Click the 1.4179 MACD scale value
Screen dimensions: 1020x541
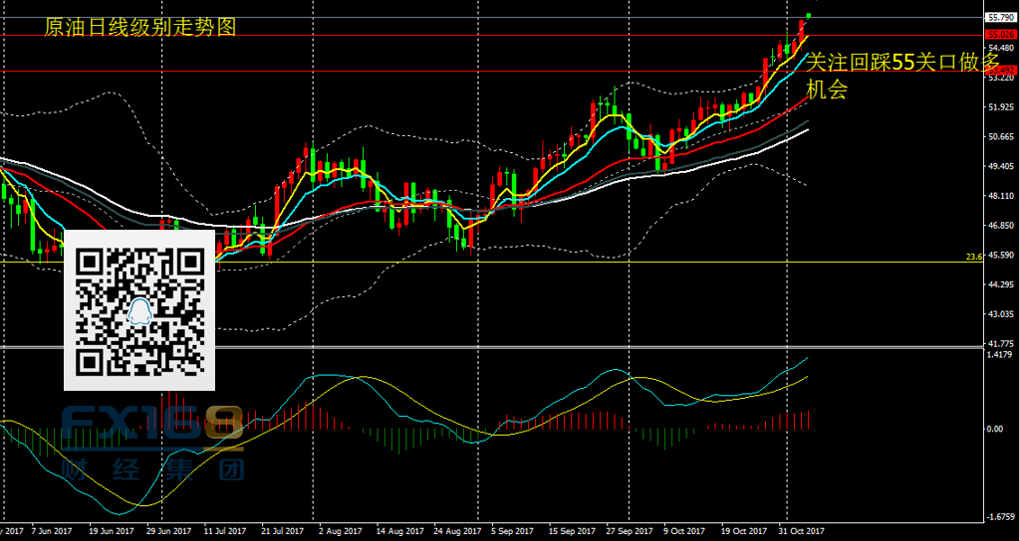1000,355
